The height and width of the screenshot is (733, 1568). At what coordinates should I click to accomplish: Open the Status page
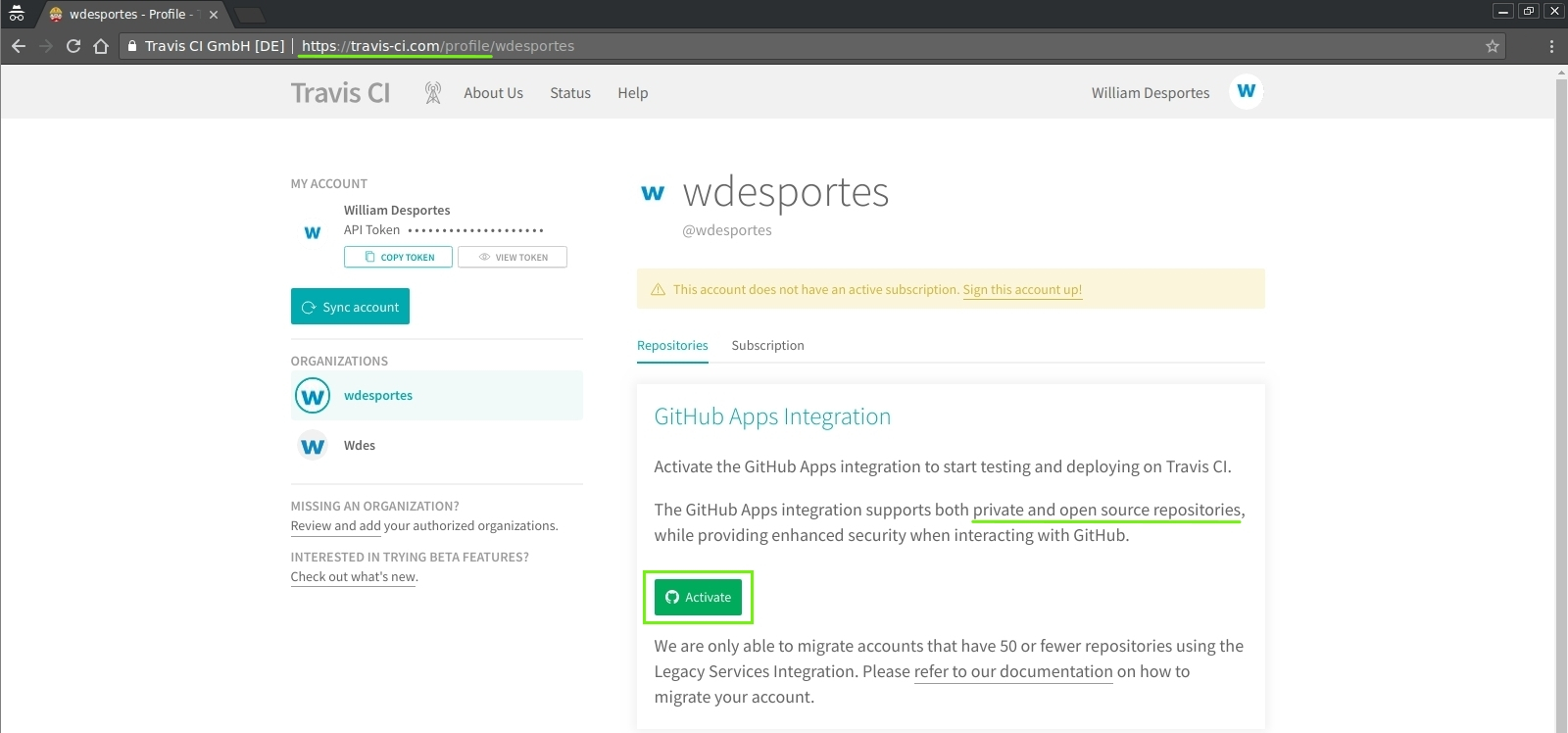pos(570,93)
